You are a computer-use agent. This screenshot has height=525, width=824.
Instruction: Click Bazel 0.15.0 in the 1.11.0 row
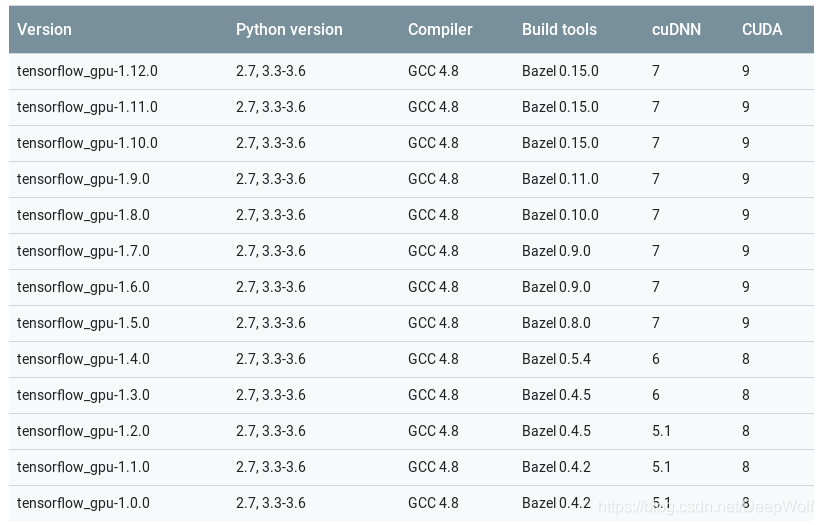[560, 107]
